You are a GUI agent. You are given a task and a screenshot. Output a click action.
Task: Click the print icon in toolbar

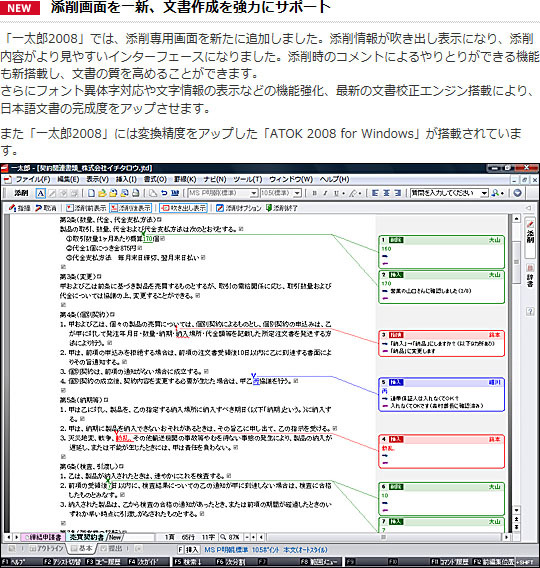pos(135,193)
